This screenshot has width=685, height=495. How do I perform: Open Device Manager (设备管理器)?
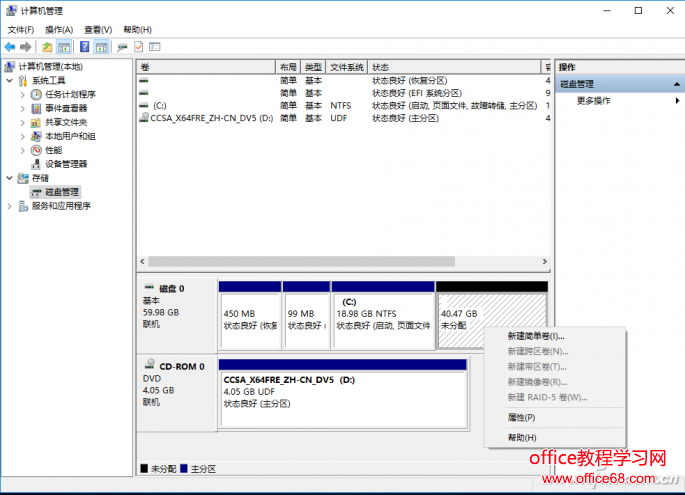click(66, 164)
